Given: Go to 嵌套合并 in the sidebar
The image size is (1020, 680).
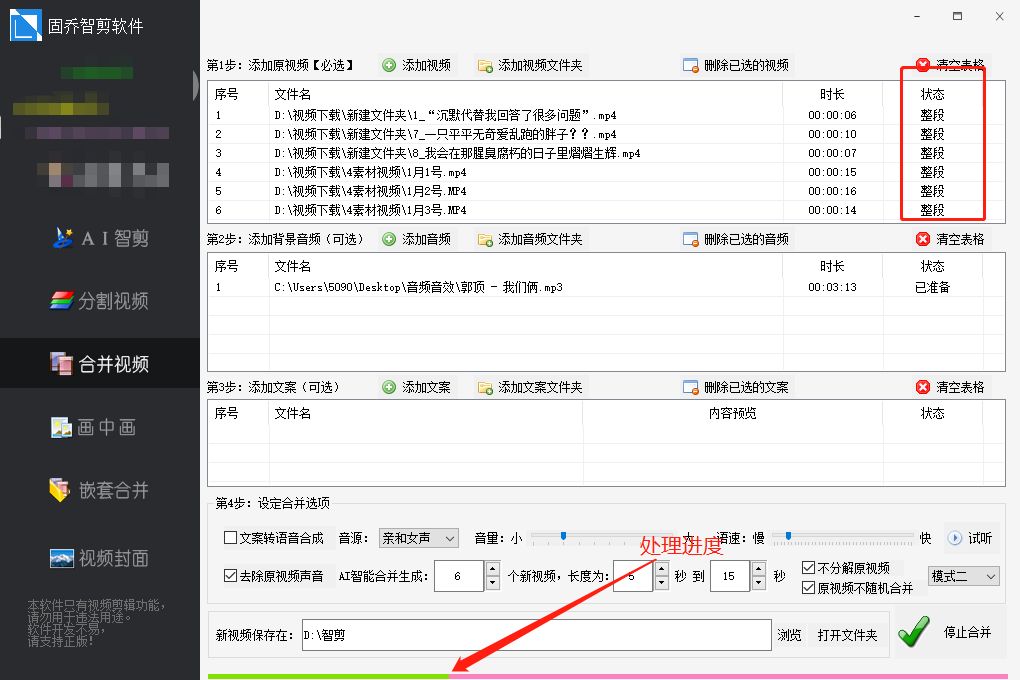Looking at the screenshot, I should (x=100, y=490).
